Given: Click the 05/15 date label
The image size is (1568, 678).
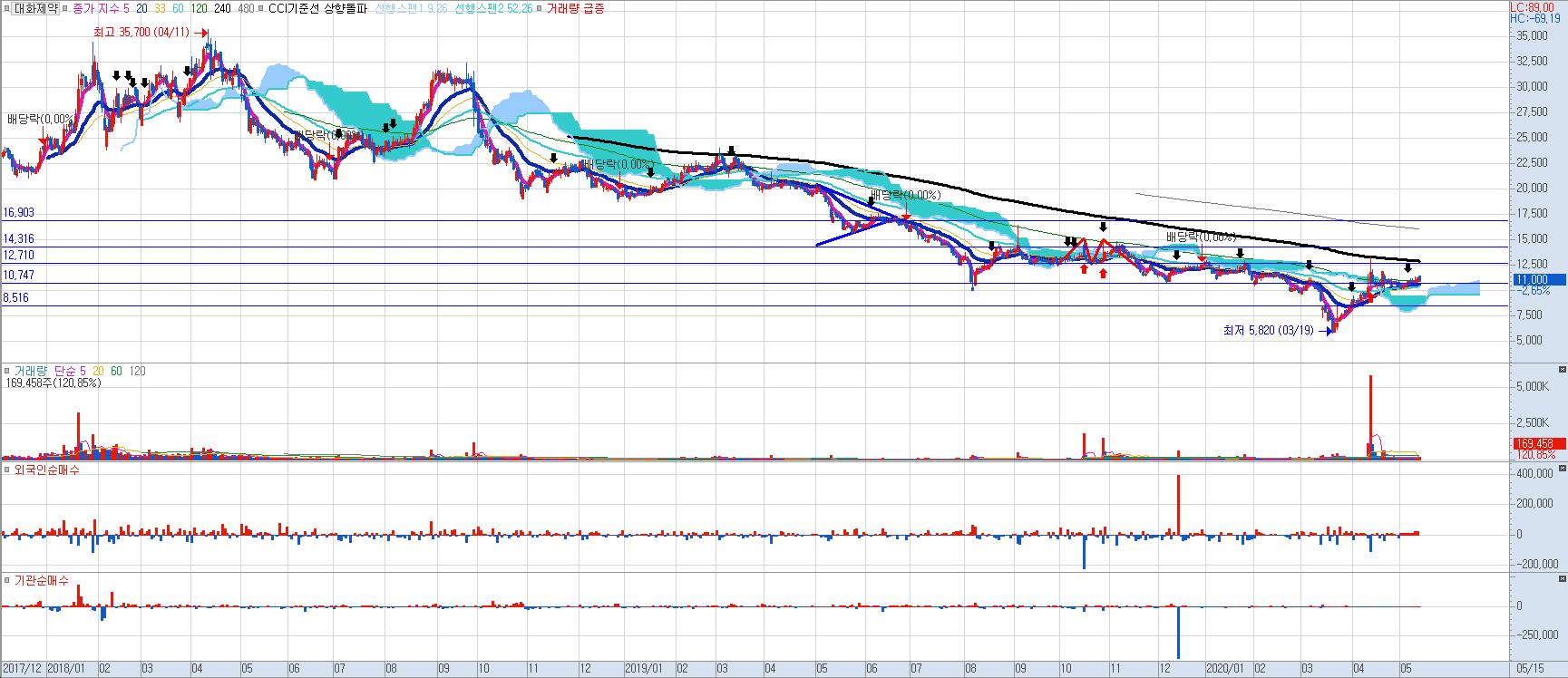Looking at the screenshot, I should pyautogui.click(x=1529, y=668).
